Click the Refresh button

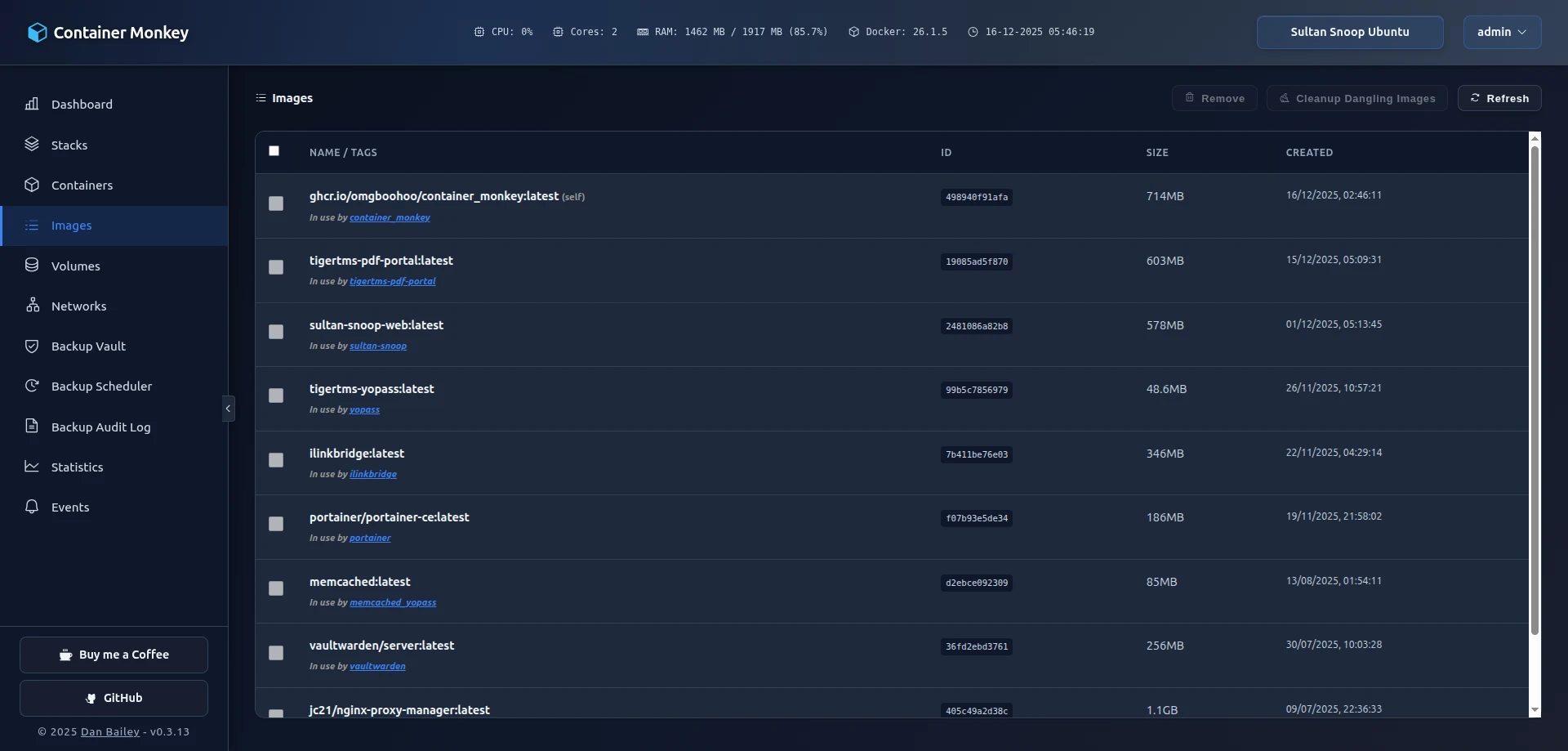click(x=1499, y=98)
